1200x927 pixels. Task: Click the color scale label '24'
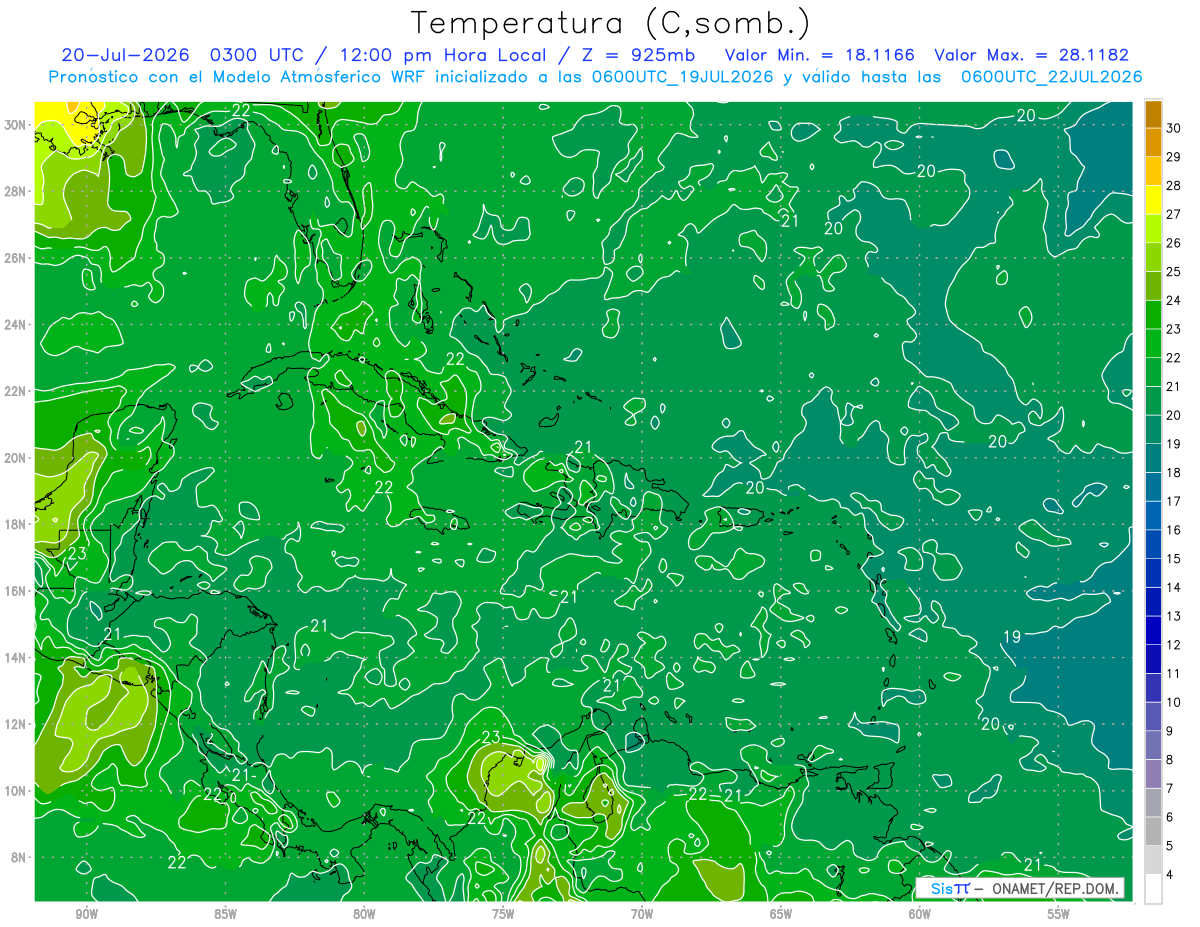tap(1174, 301)
